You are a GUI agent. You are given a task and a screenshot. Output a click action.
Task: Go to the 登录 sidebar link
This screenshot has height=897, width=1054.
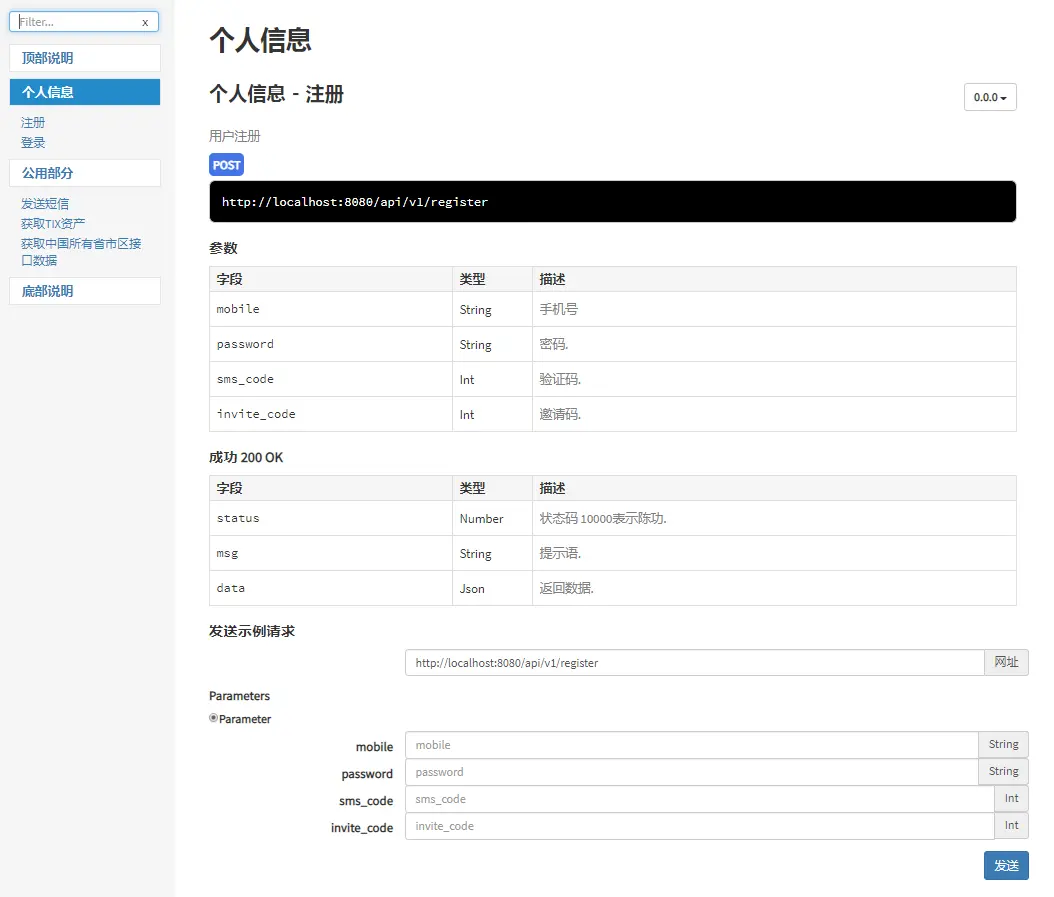(x=33, y=143)
